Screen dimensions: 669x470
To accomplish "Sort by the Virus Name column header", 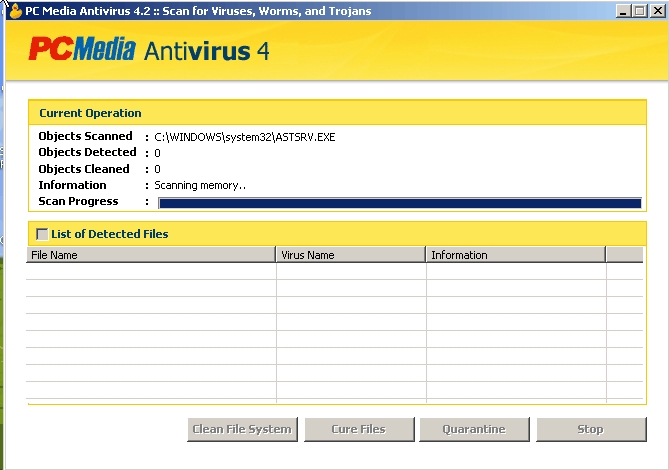I will pos(351,255).
